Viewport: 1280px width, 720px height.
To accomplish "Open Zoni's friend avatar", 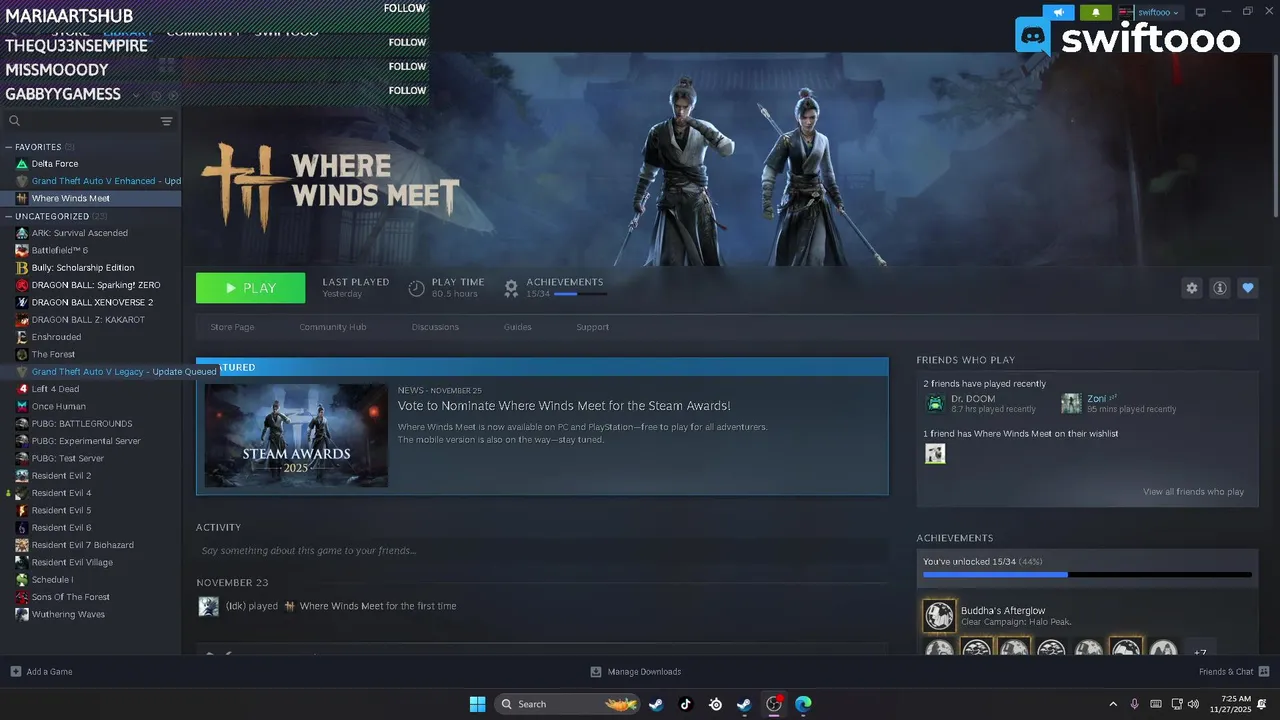I will point(1071,403).
